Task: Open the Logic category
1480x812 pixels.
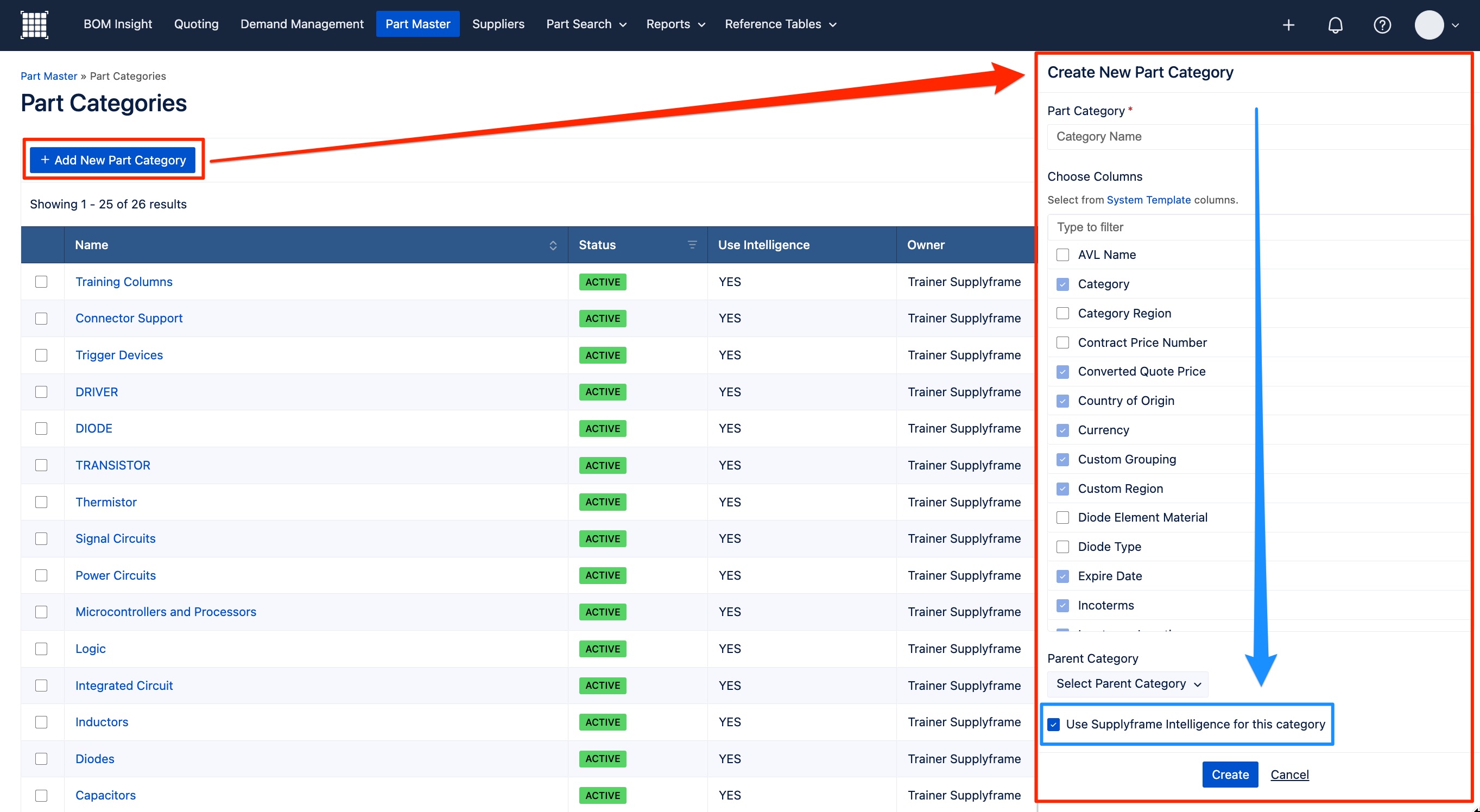Action: [x=90, y=648]
